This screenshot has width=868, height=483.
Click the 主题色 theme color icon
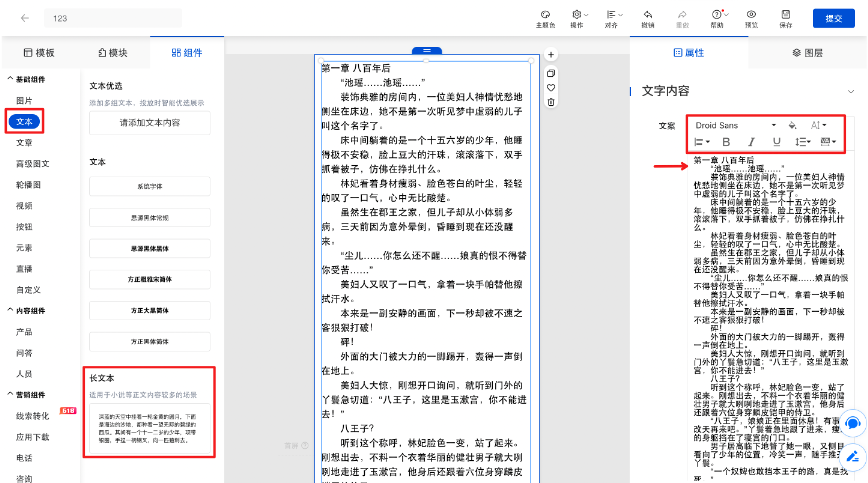coord(546,15)
